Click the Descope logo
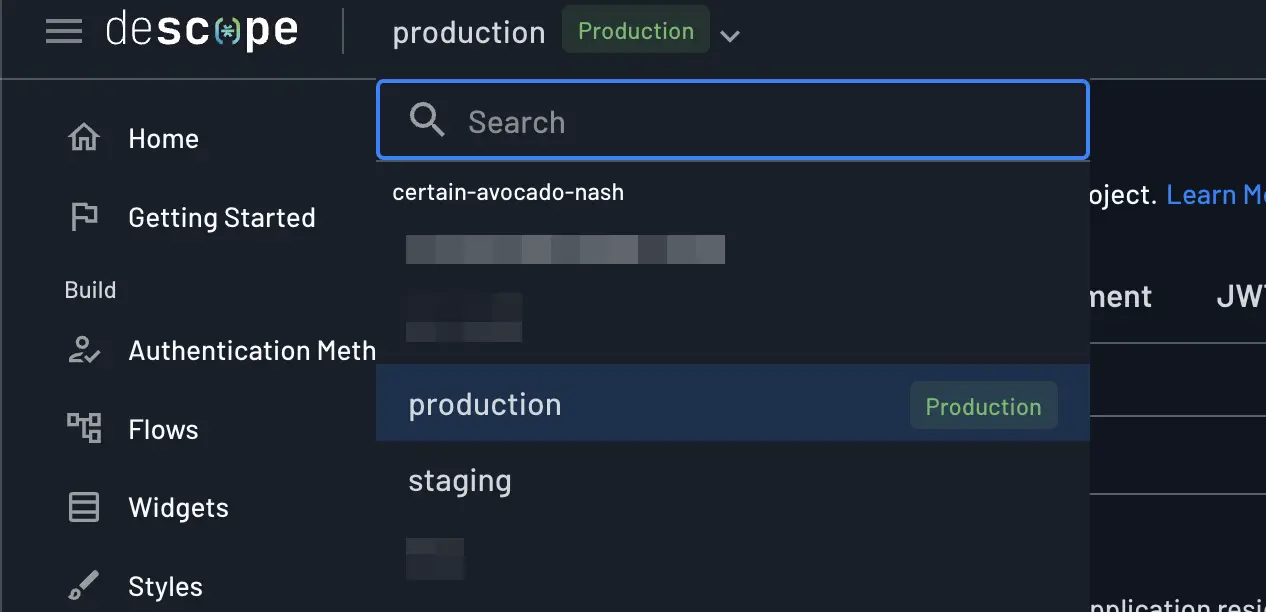Viewport: 1266px width, 612px height. coord(202,30)
